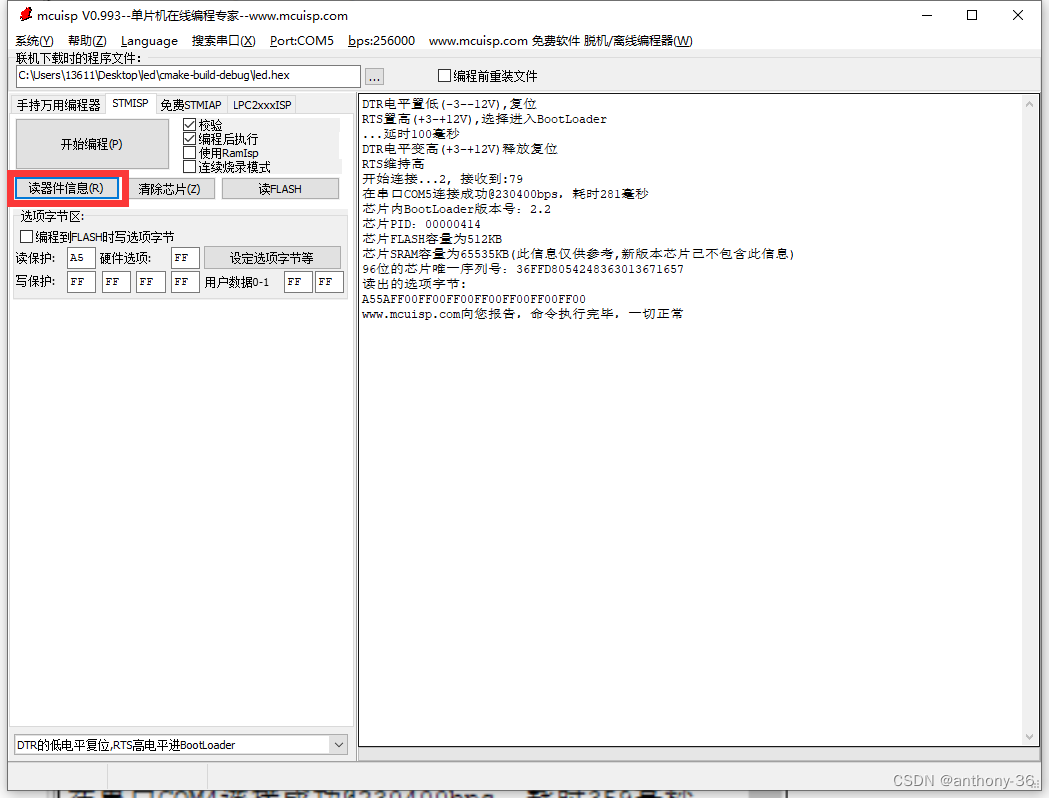1049x798 pixels.
Task: Enable 连续烧录模式 continuous burn mode
Action: pyautogui.click(x=190, y=168)
